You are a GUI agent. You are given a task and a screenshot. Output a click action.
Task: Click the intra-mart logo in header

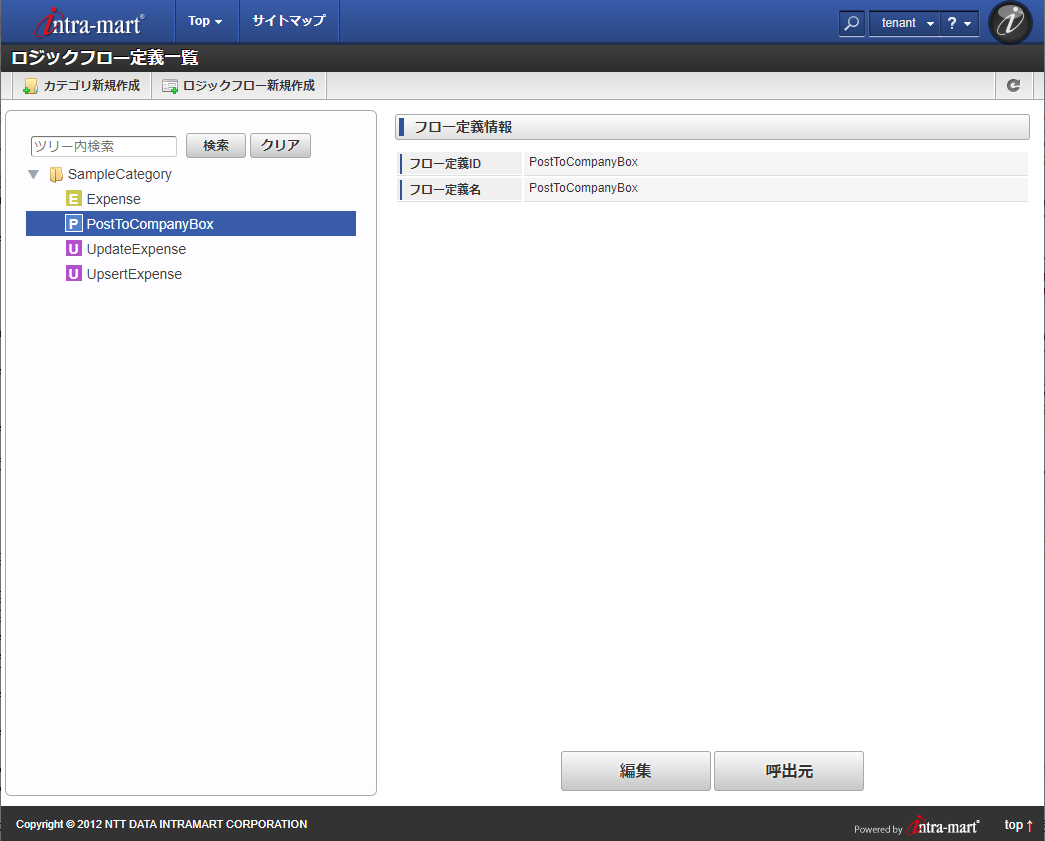[x=89, y=23]
